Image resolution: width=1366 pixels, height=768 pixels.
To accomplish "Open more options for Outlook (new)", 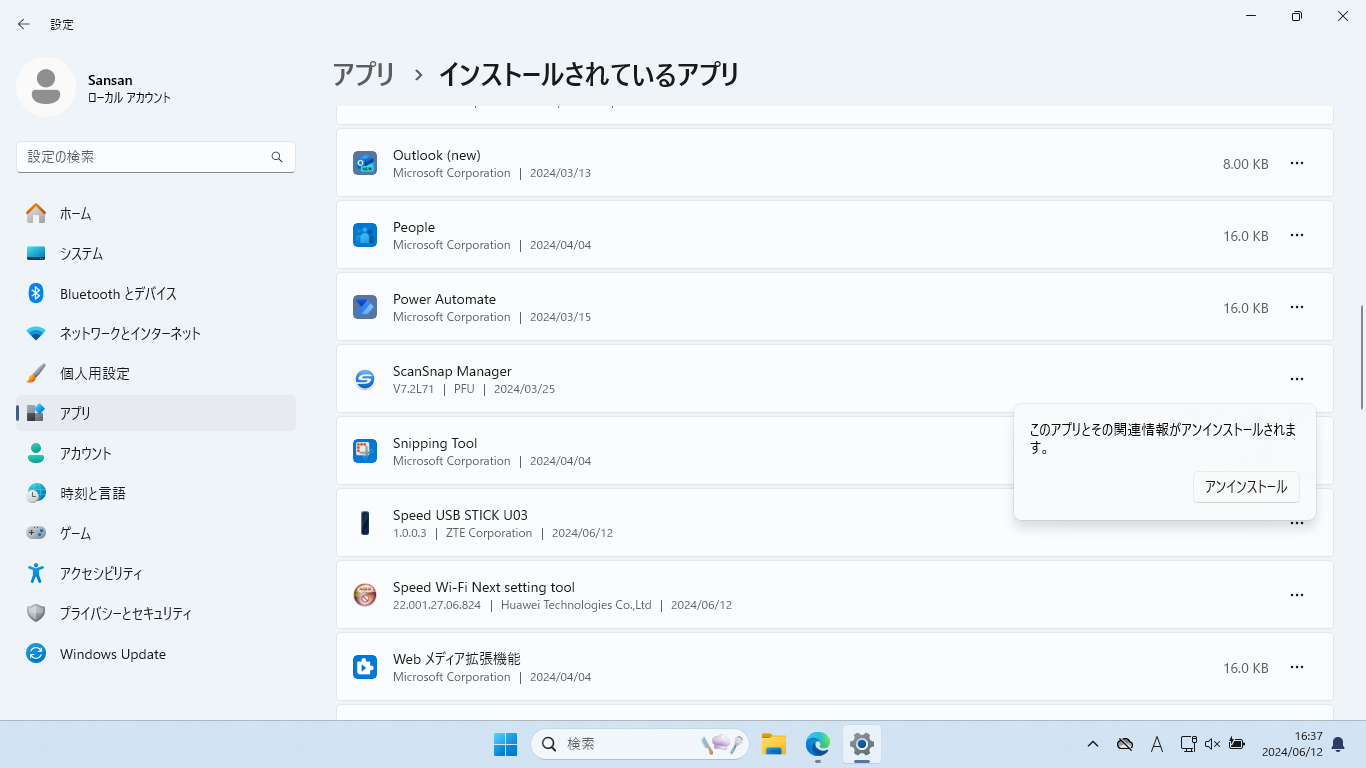I will [x=1297, y=163].
